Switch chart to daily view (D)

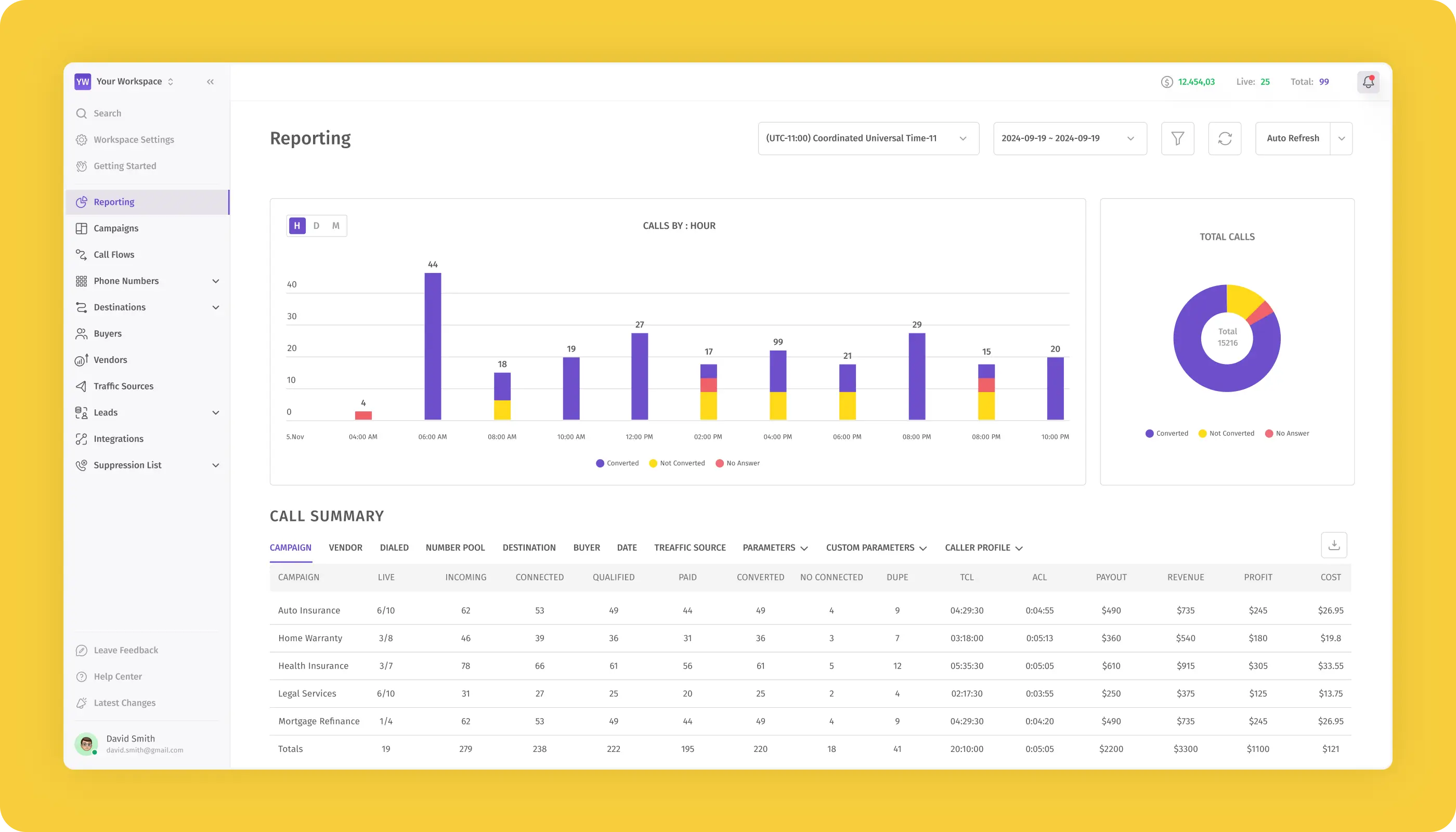pos(316,226)
